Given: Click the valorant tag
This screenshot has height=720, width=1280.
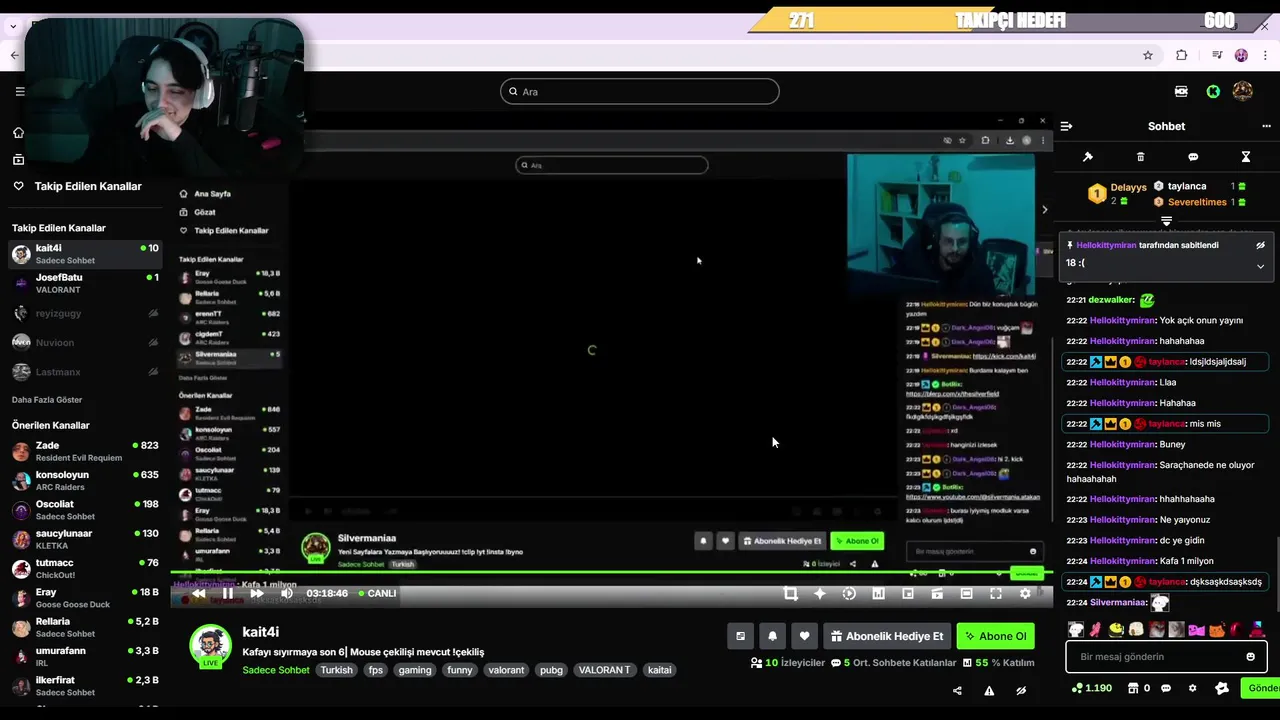Looking at the screenshot, I should [x=506, y=670].
